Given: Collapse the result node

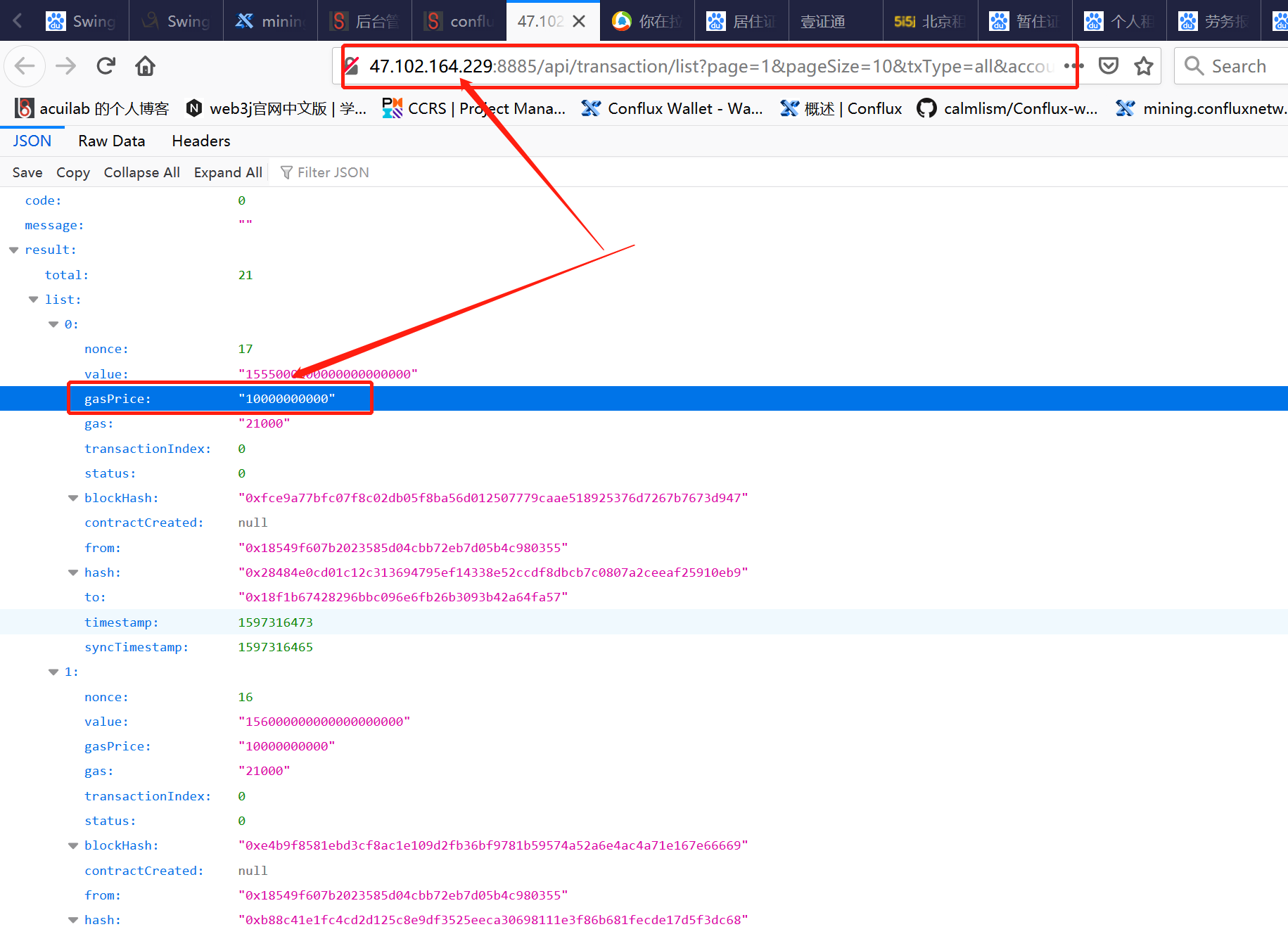Looking at the screenshot, I should 14,250.
